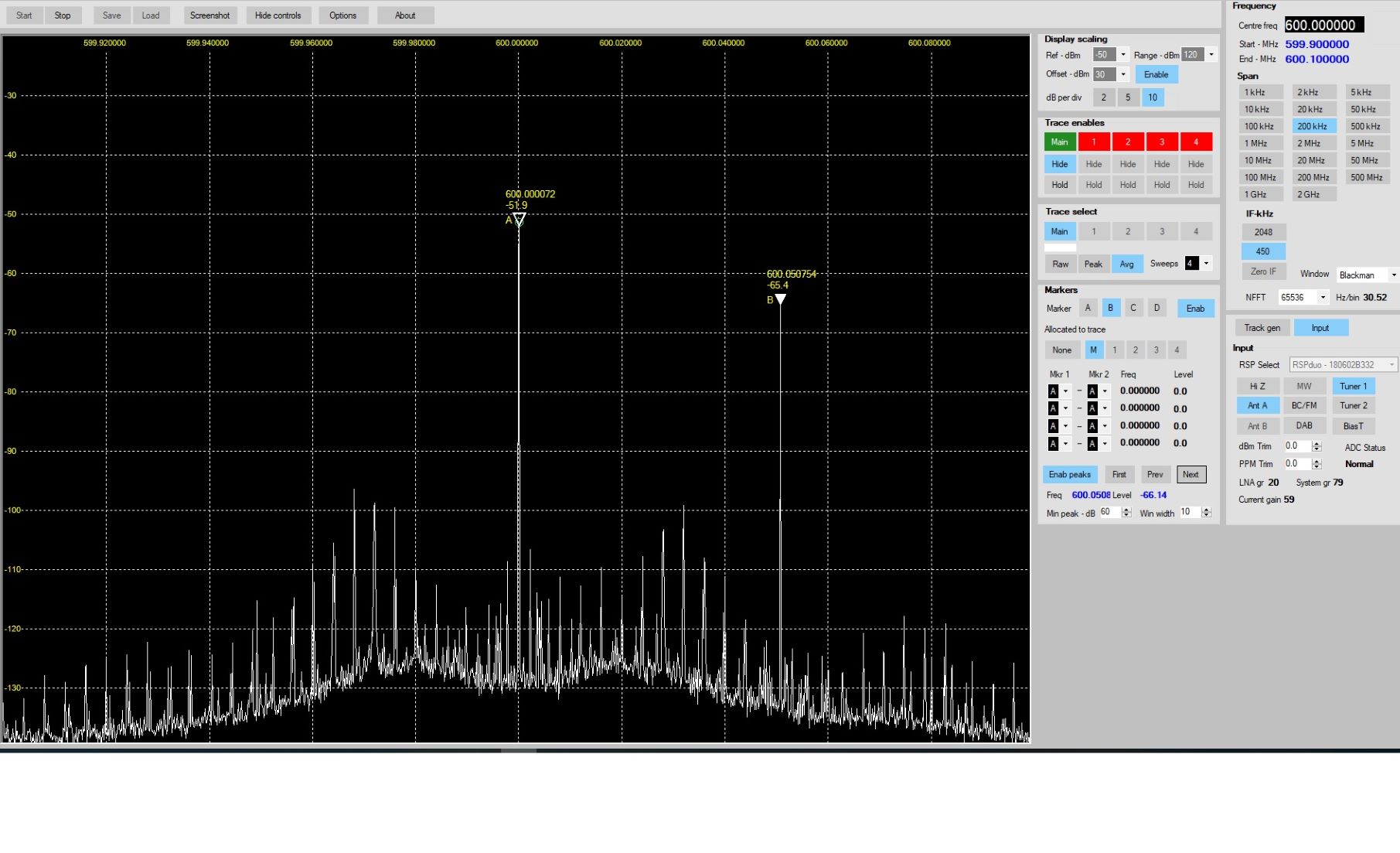
Task: Set span to 10 MHz
Action: coord(1262,160)
